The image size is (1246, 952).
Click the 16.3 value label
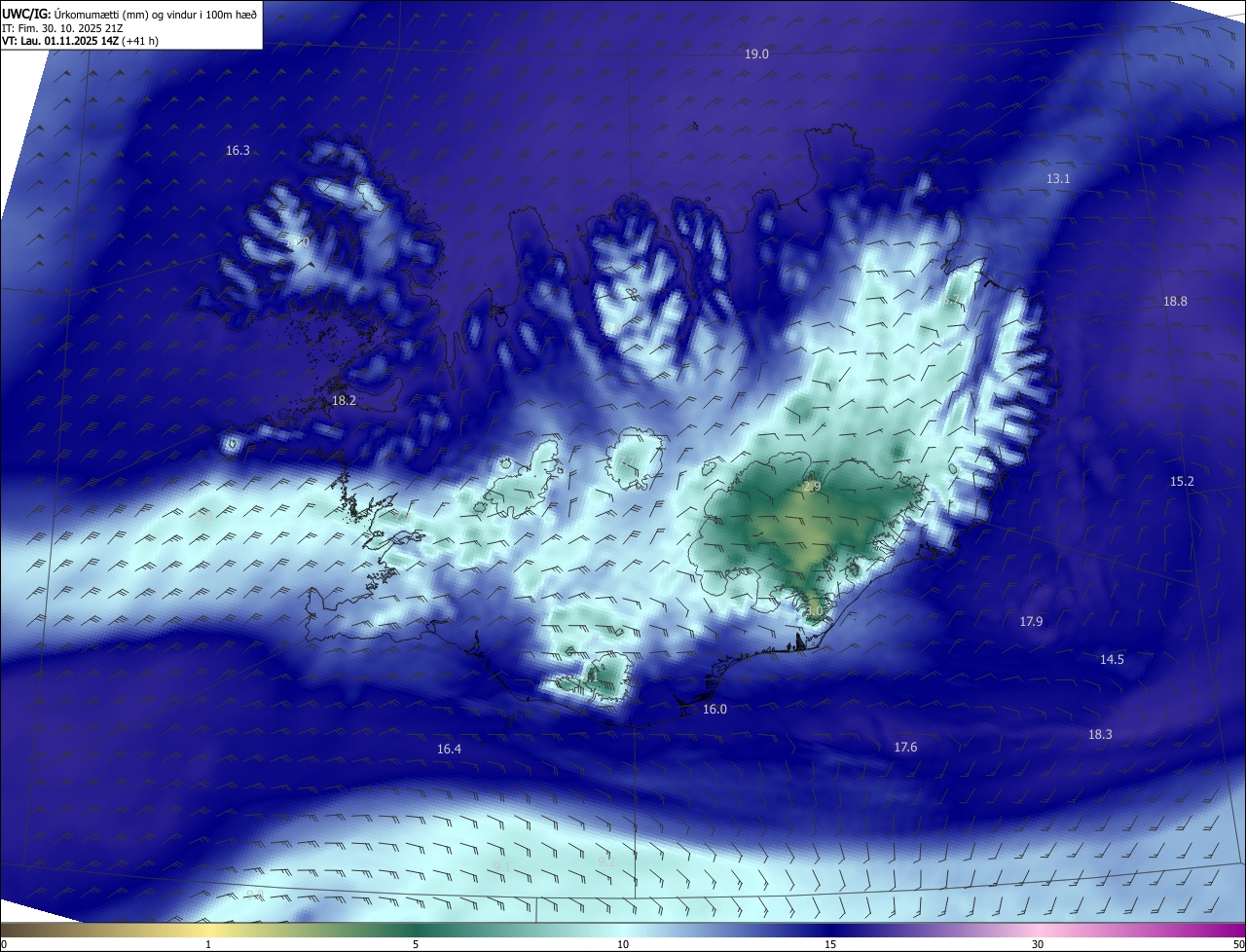(238, 151)
